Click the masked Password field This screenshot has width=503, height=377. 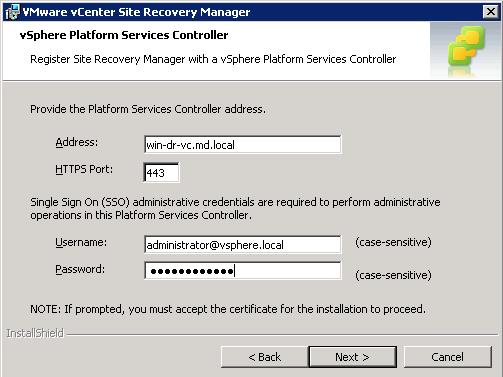(243, 270)
